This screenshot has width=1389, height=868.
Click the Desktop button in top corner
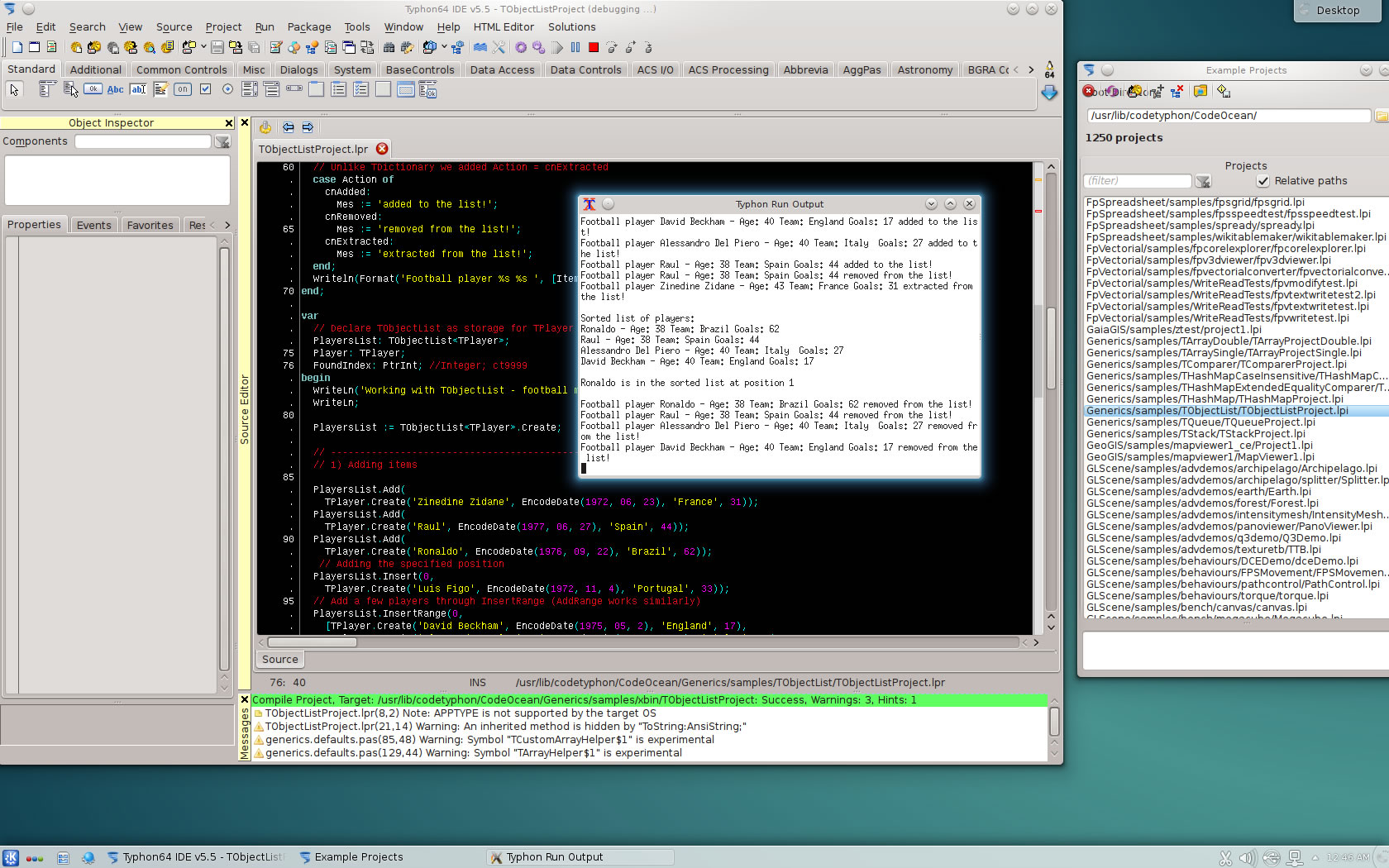1339,10
